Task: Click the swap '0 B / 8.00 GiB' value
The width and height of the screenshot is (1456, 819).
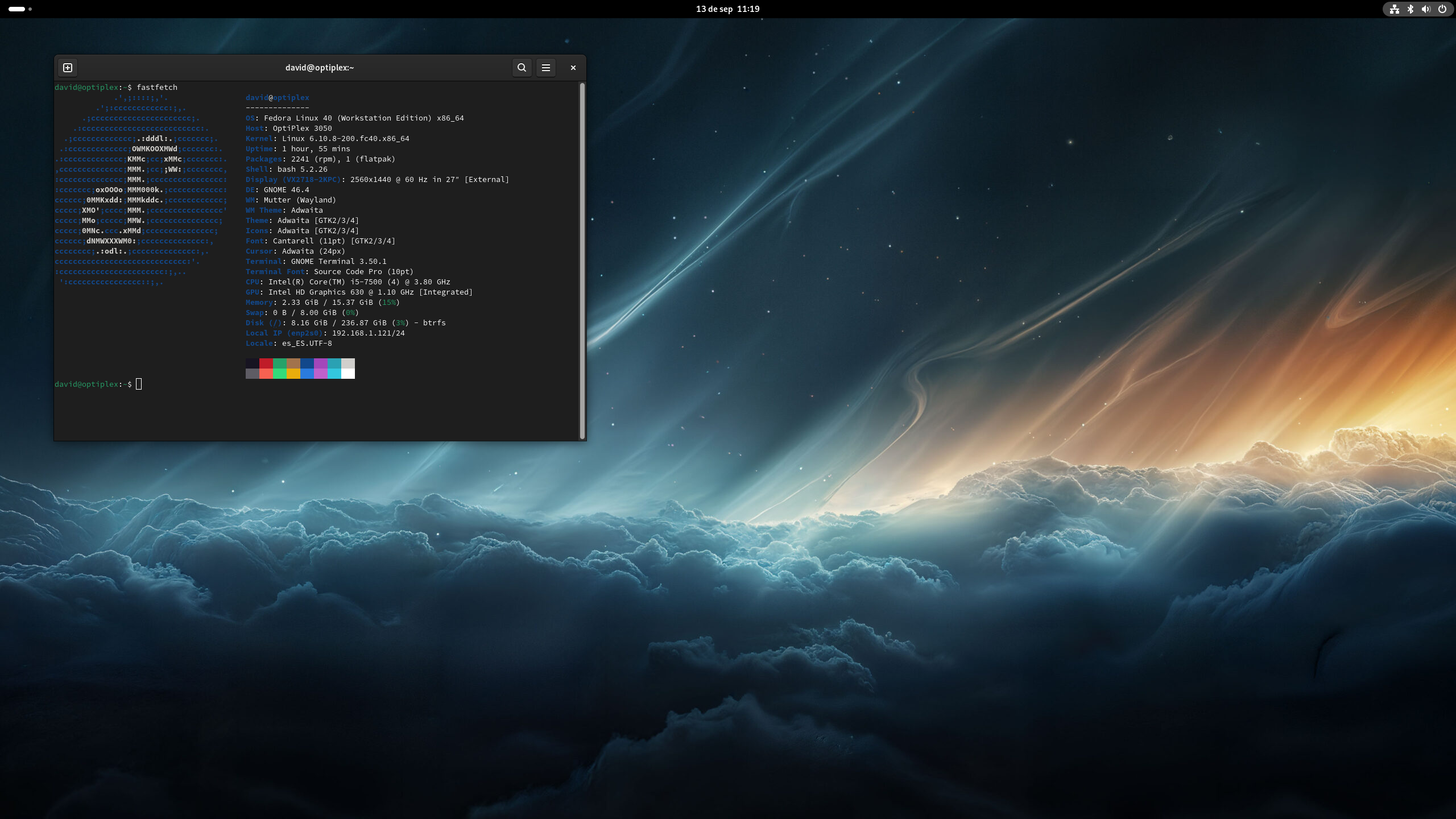Action: [x=305, y=313]
